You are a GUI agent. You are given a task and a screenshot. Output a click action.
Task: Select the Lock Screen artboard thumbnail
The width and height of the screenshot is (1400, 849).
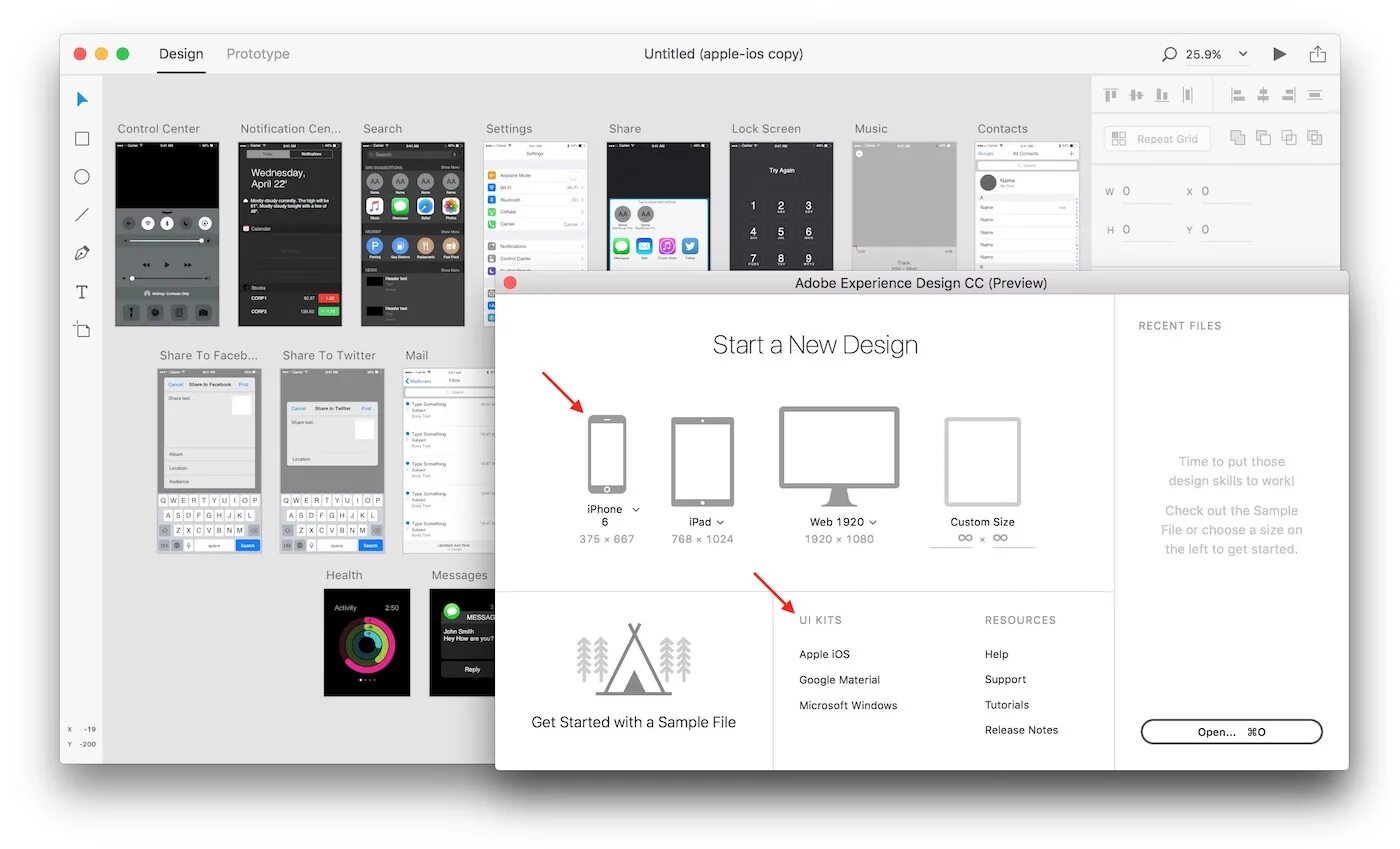(x=781, y=206)
